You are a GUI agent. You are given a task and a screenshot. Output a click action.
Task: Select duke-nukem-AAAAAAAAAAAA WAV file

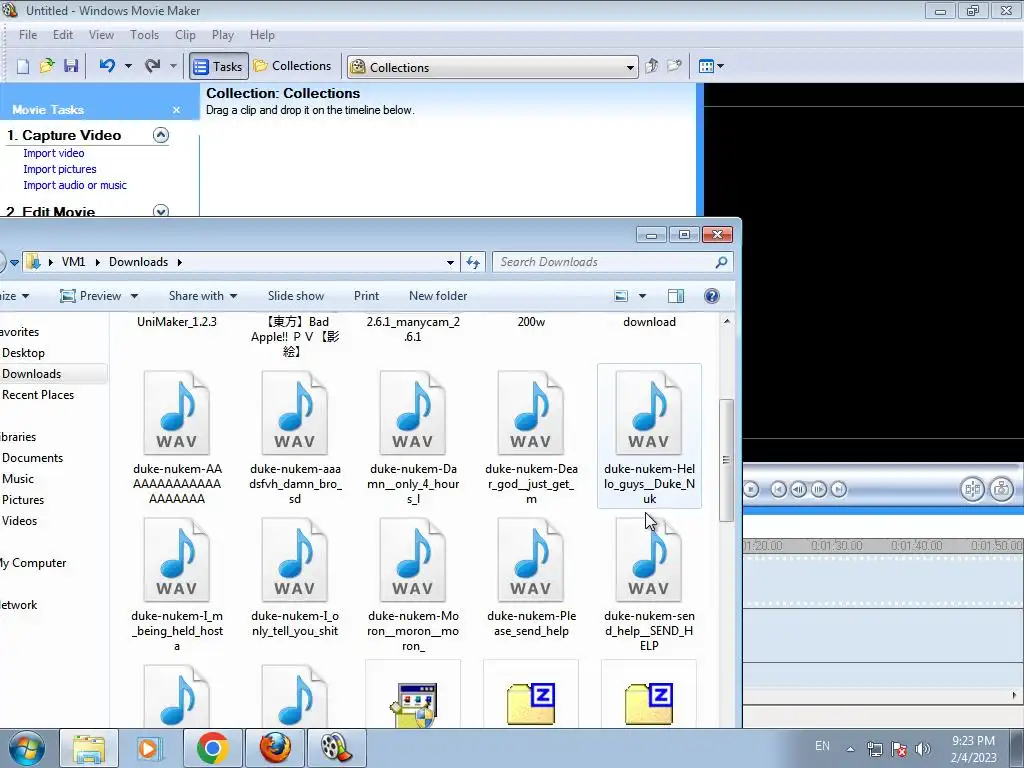pos(177,438)
